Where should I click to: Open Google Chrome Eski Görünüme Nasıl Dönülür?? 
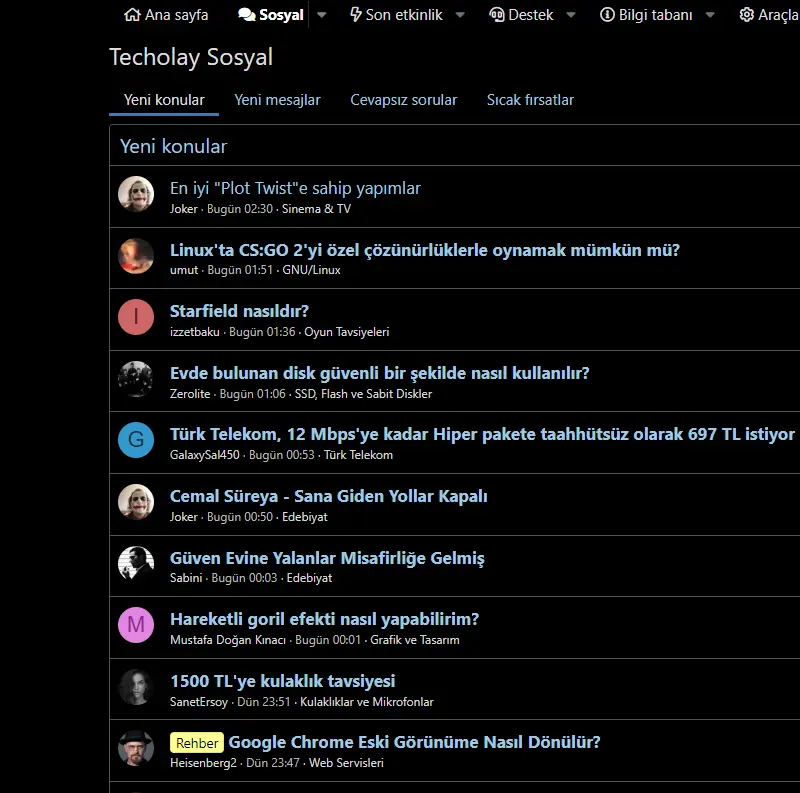click(x=414, y=742)
